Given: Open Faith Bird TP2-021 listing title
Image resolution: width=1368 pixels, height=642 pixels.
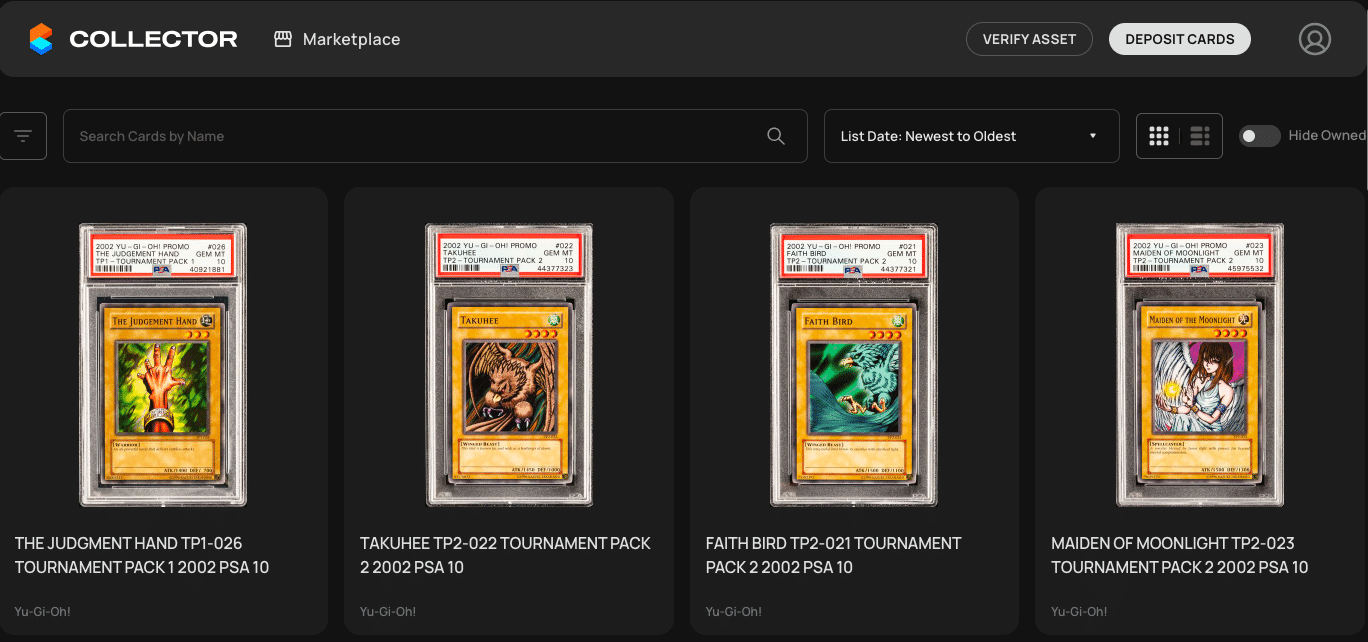Looking at the screenshot, I should pyautogui.click(x=833, y=555).
